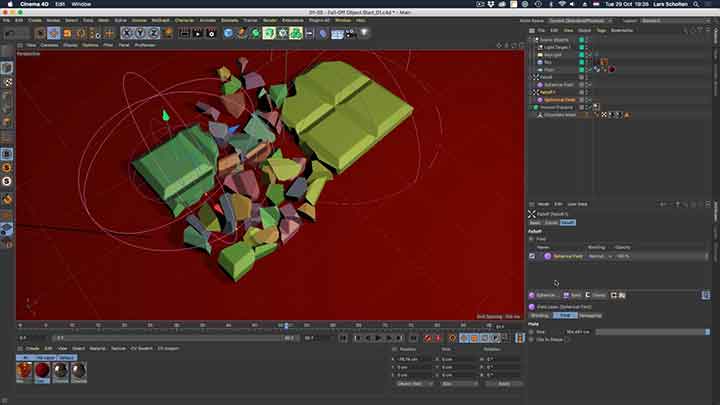Click the Undo arrow in toolbar
720x405 pixels.
10,34
